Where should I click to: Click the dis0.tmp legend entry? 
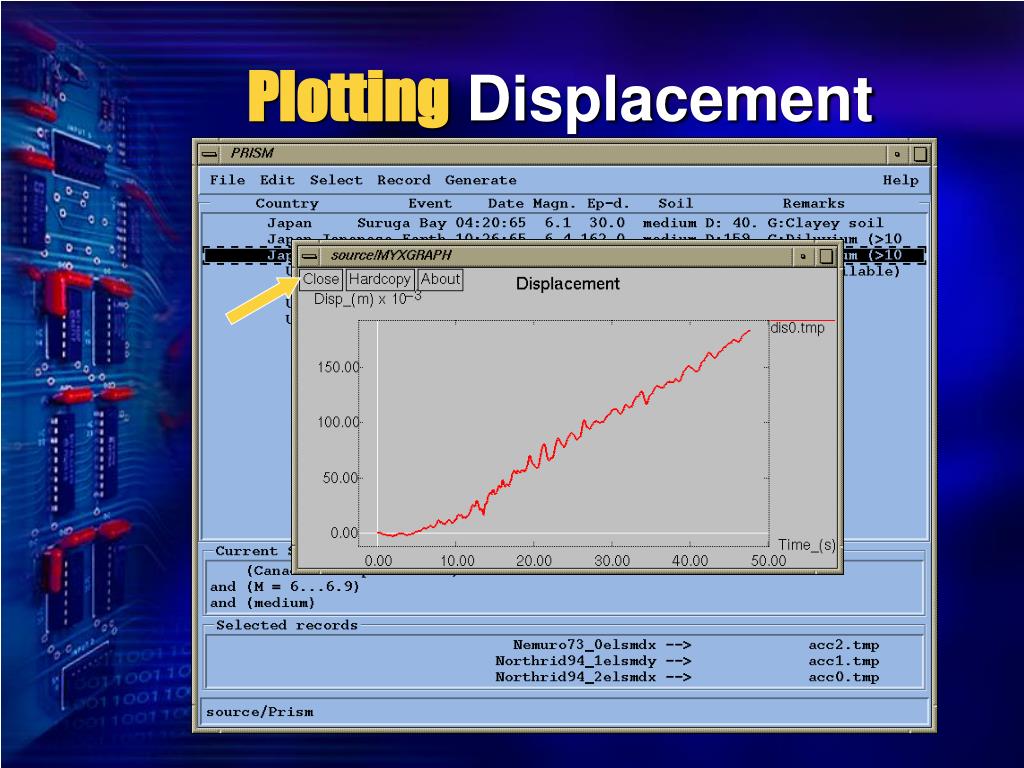click(x=797, y=328)
